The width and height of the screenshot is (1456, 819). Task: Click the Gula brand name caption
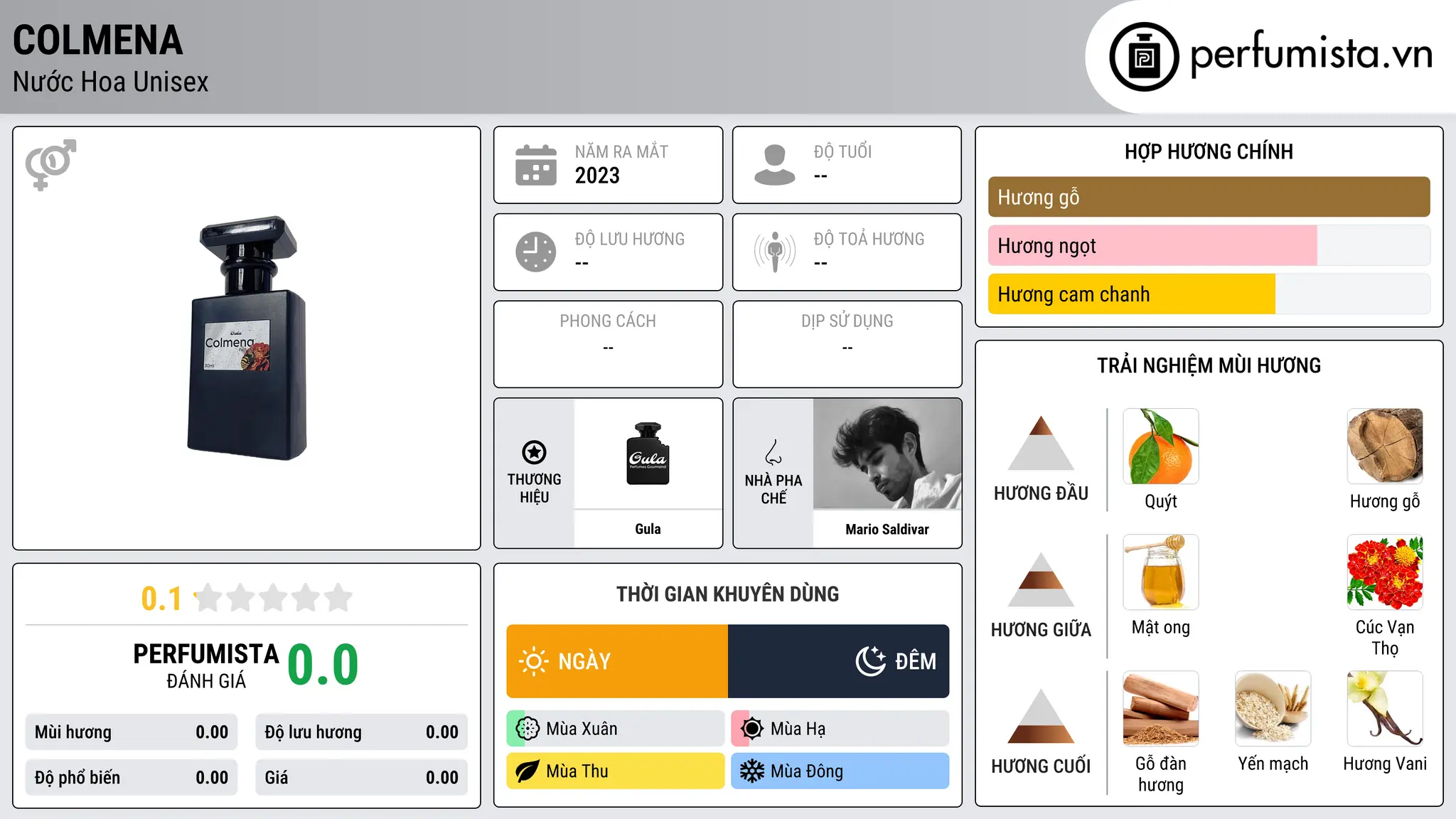(x=648, y=529)
